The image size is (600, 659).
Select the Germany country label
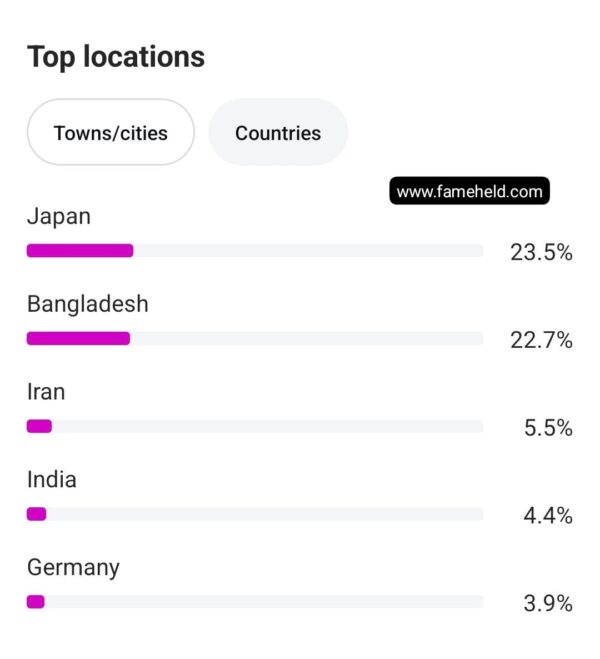[x=74, y=568]
